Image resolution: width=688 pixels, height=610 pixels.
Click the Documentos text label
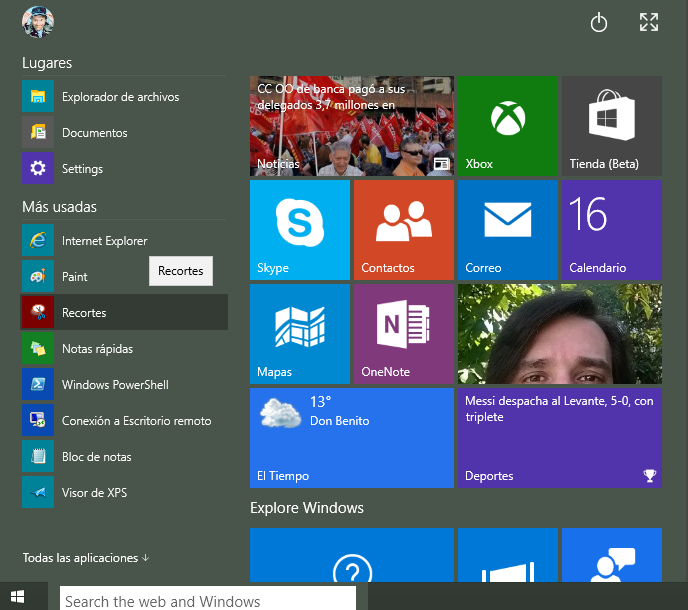pos(94,133)
